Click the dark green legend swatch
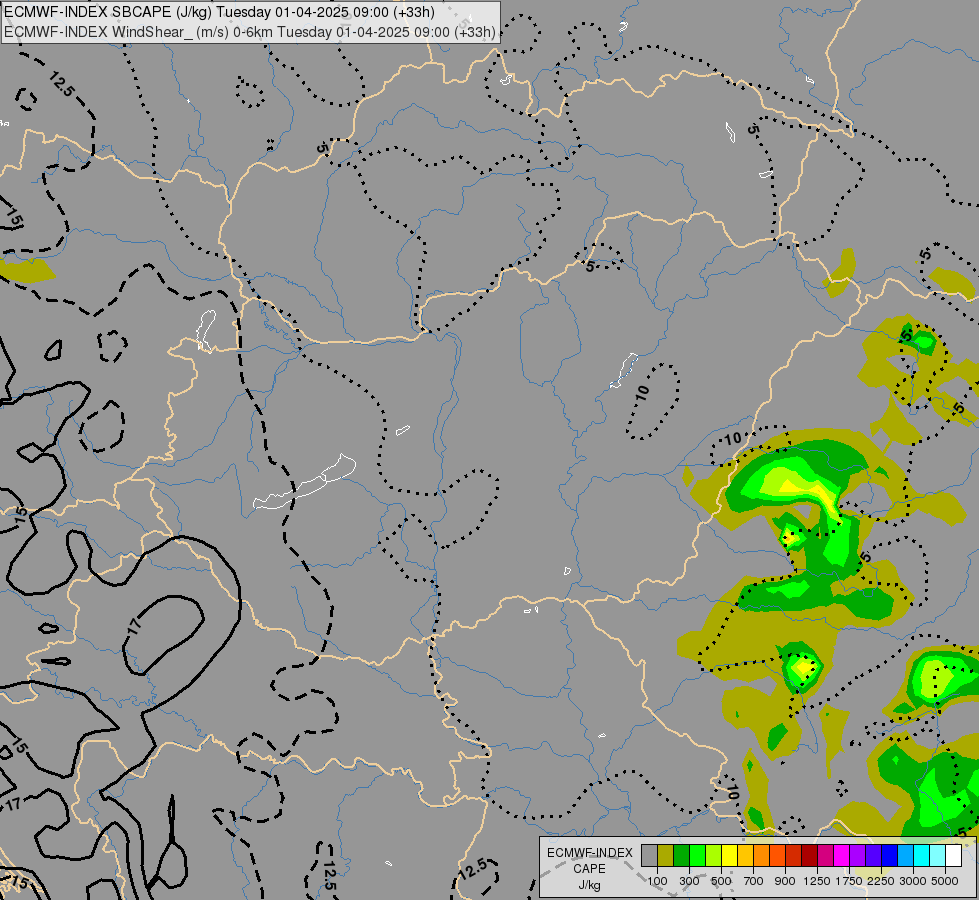This screenshot has height=900, width=979. tap(681, 856)
